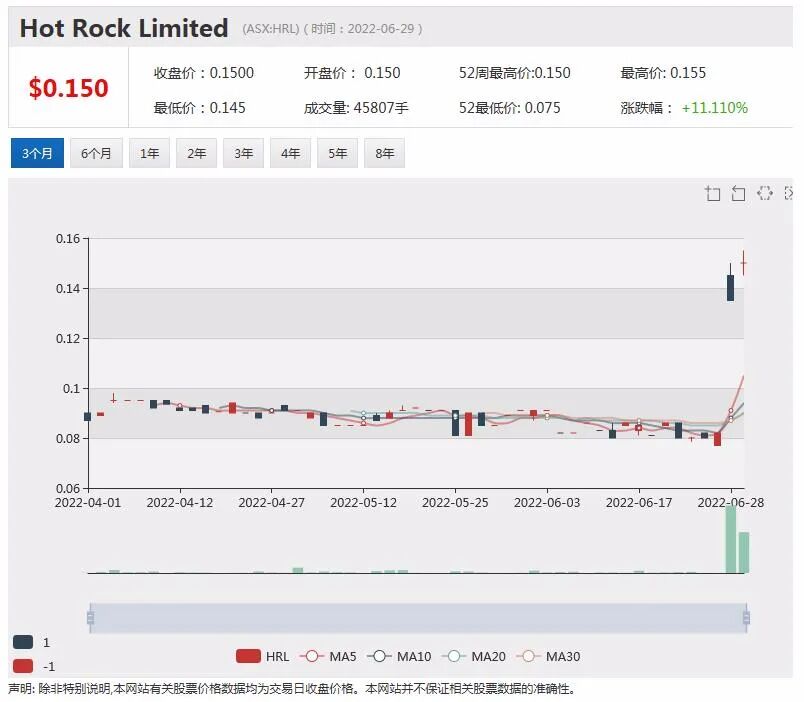Open the 4年 range view
The image size is (804, 702).
291,153
